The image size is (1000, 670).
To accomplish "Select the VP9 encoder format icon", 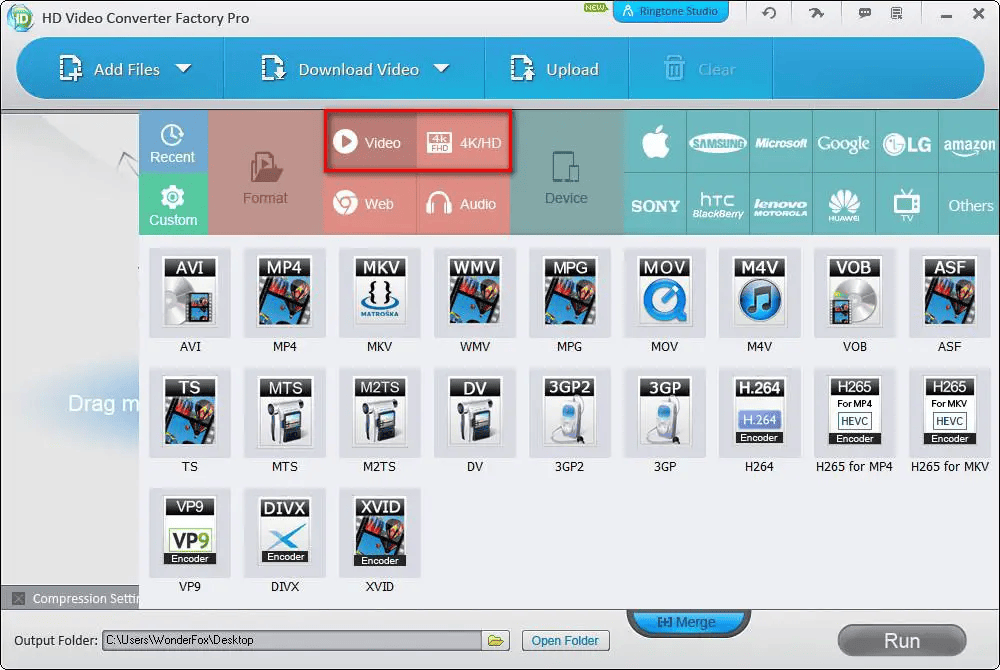I will click(x=189, y=532).
